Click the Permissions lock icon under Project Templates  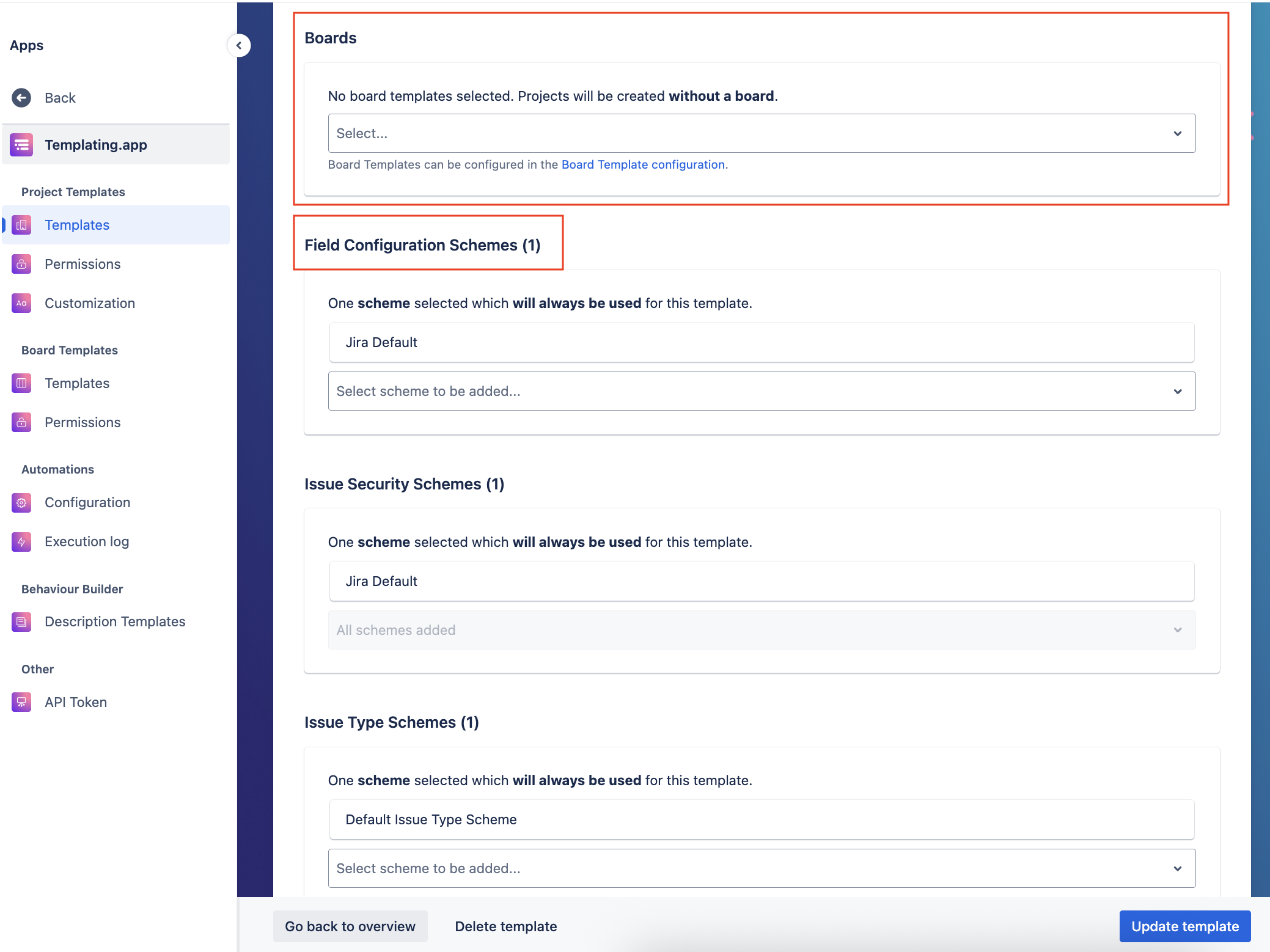[x=21, y=264]
